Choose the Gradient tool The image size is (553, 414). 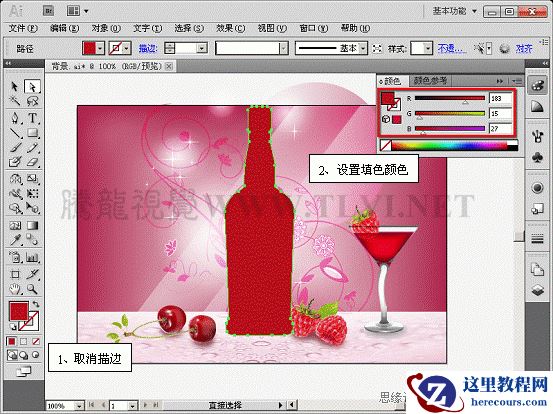point(32,225)
